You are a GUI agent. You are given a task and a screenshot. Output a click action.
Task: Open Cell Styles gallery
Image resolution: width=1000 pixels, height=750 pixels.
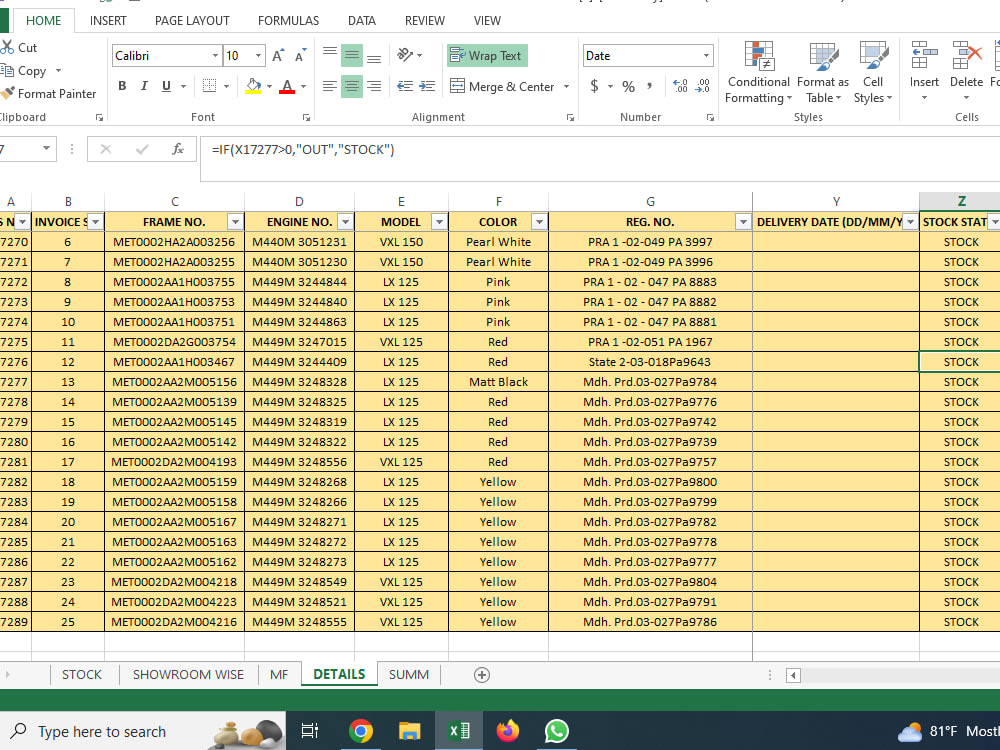tap(872, 72)
